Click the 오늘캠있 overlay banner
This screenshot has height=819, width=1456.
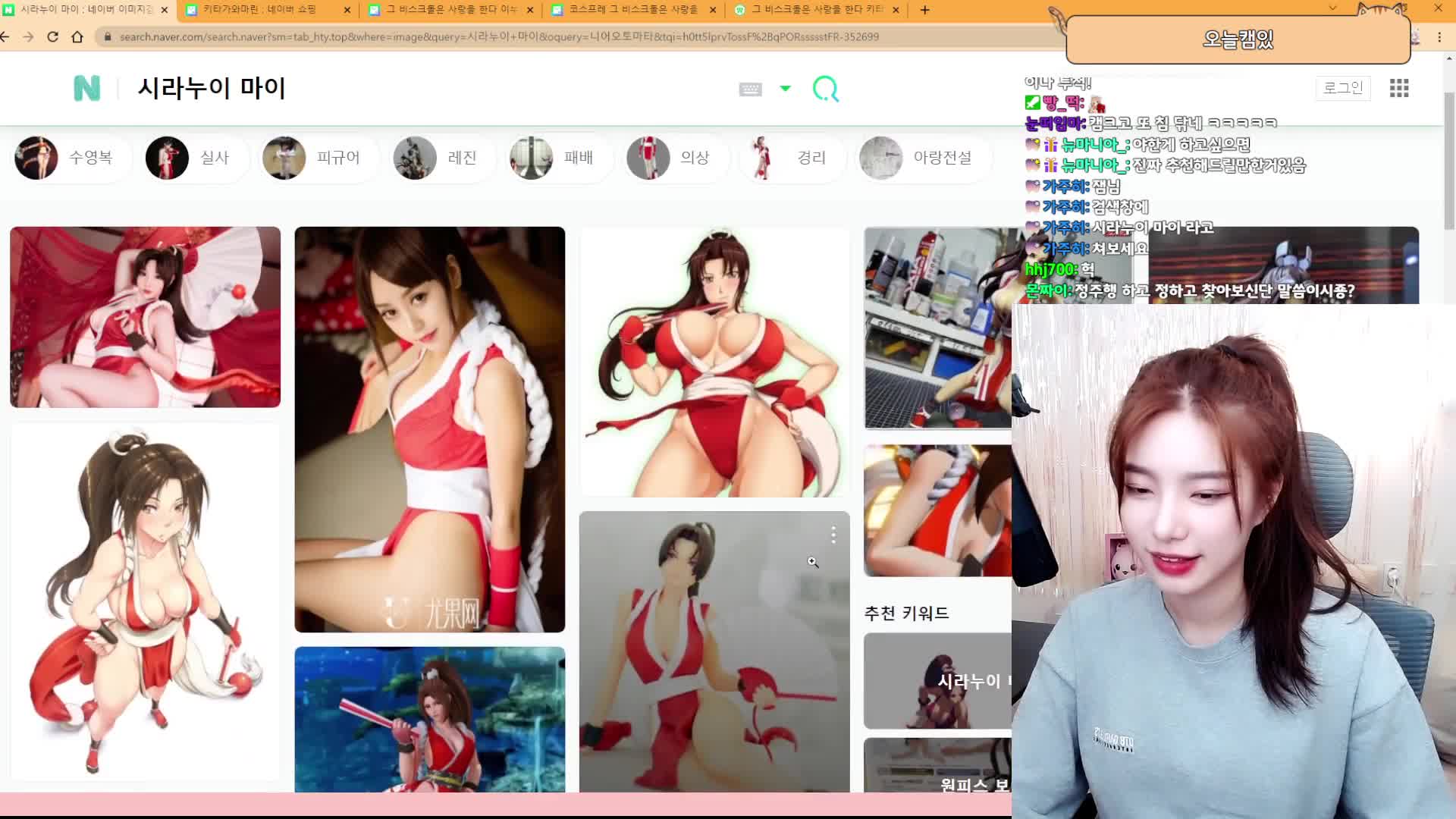point(1238,39)
